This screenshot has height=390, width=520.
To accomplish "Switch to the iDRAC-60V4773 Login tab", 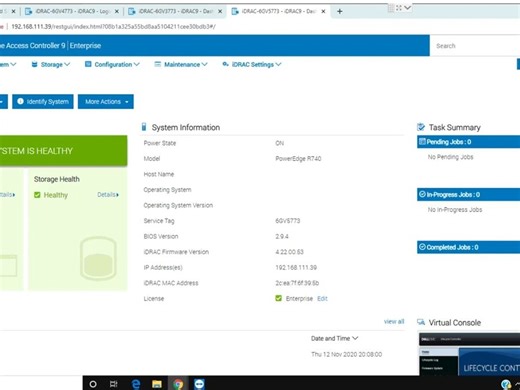I will [72, 11].
